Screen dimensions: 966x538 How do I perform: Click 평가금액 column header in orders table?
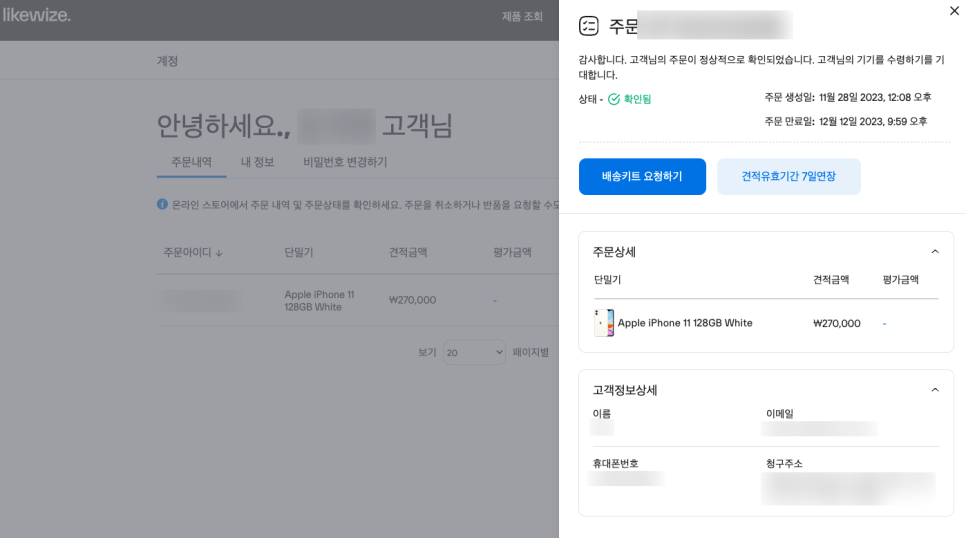[x=512, y=253]
